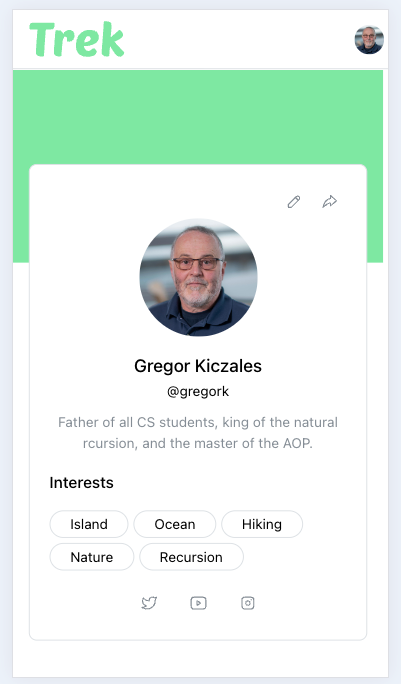This screenshot has height=684, width=401.
Task: Click the Trek logo in header
Action: [x=77, y=40]
